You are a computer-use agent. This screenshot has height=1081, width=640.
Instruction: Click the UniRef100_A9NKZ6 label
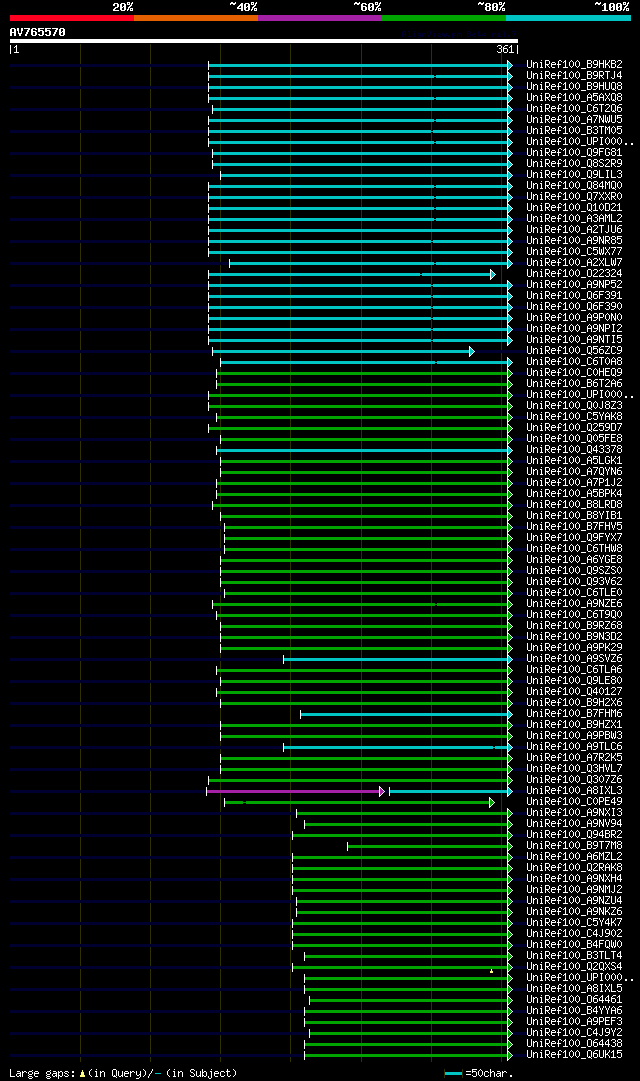point(574,911)
